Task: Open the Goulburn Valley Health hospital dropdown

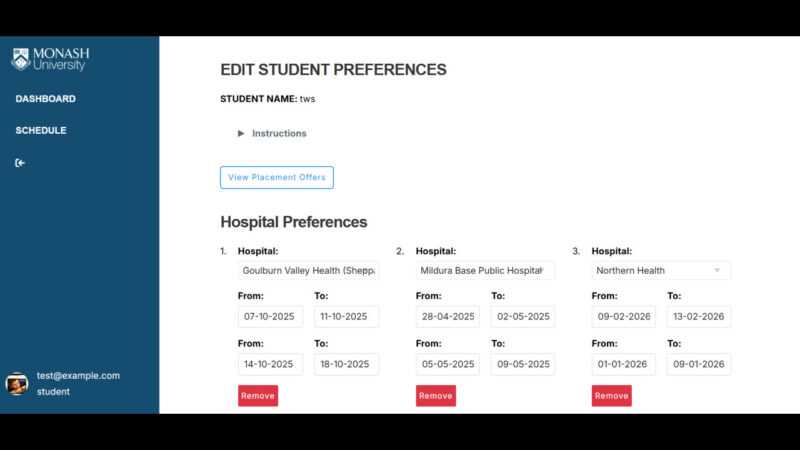Action: tap(308, 270)
